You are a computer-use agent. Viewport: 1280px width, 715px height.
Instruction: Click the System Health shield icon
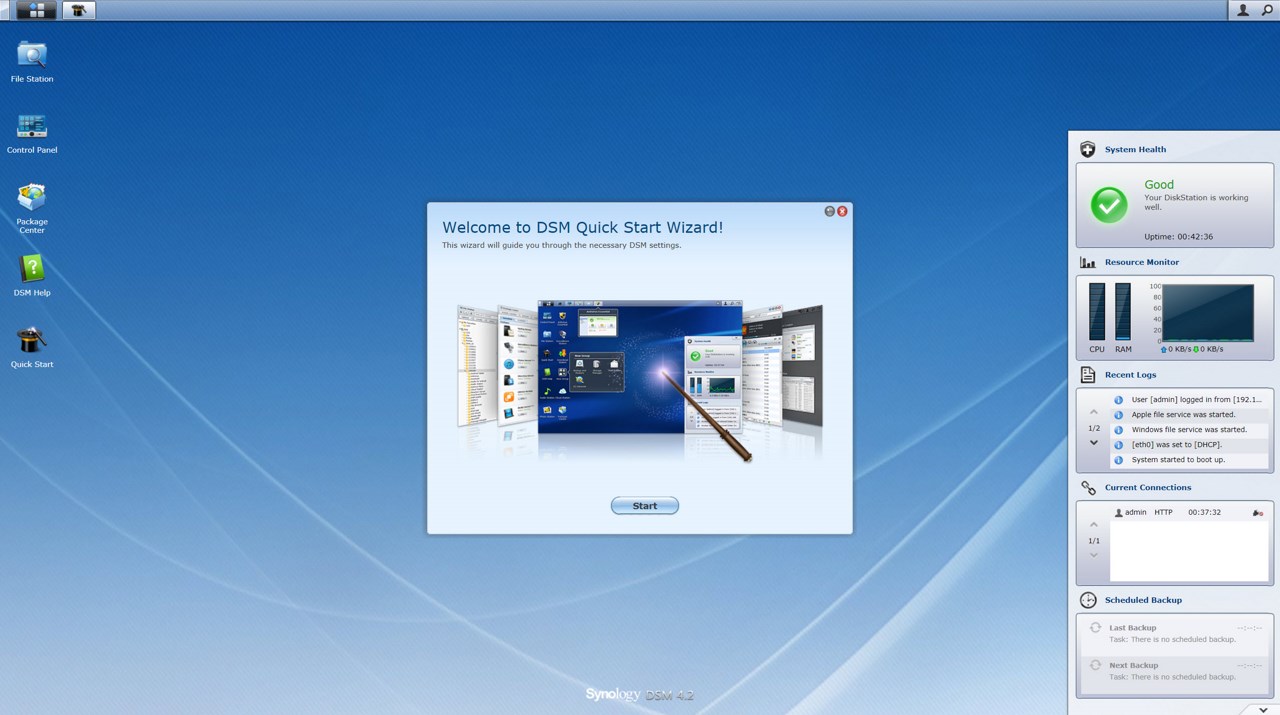[x=1088, y=149]
